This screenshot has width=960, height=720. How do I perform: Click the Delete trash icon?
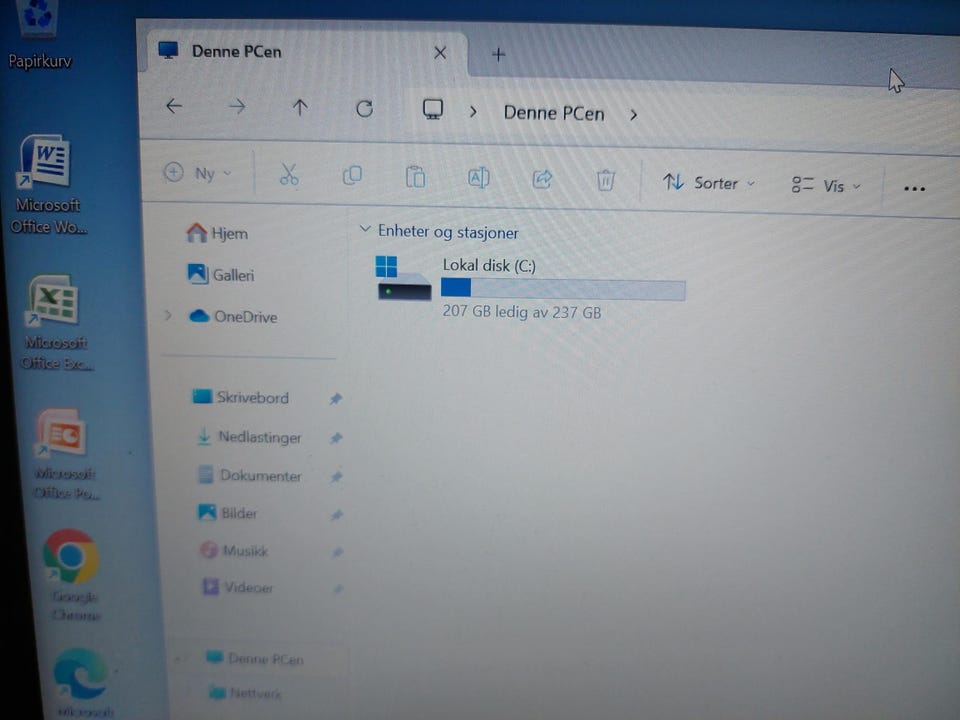606,181
